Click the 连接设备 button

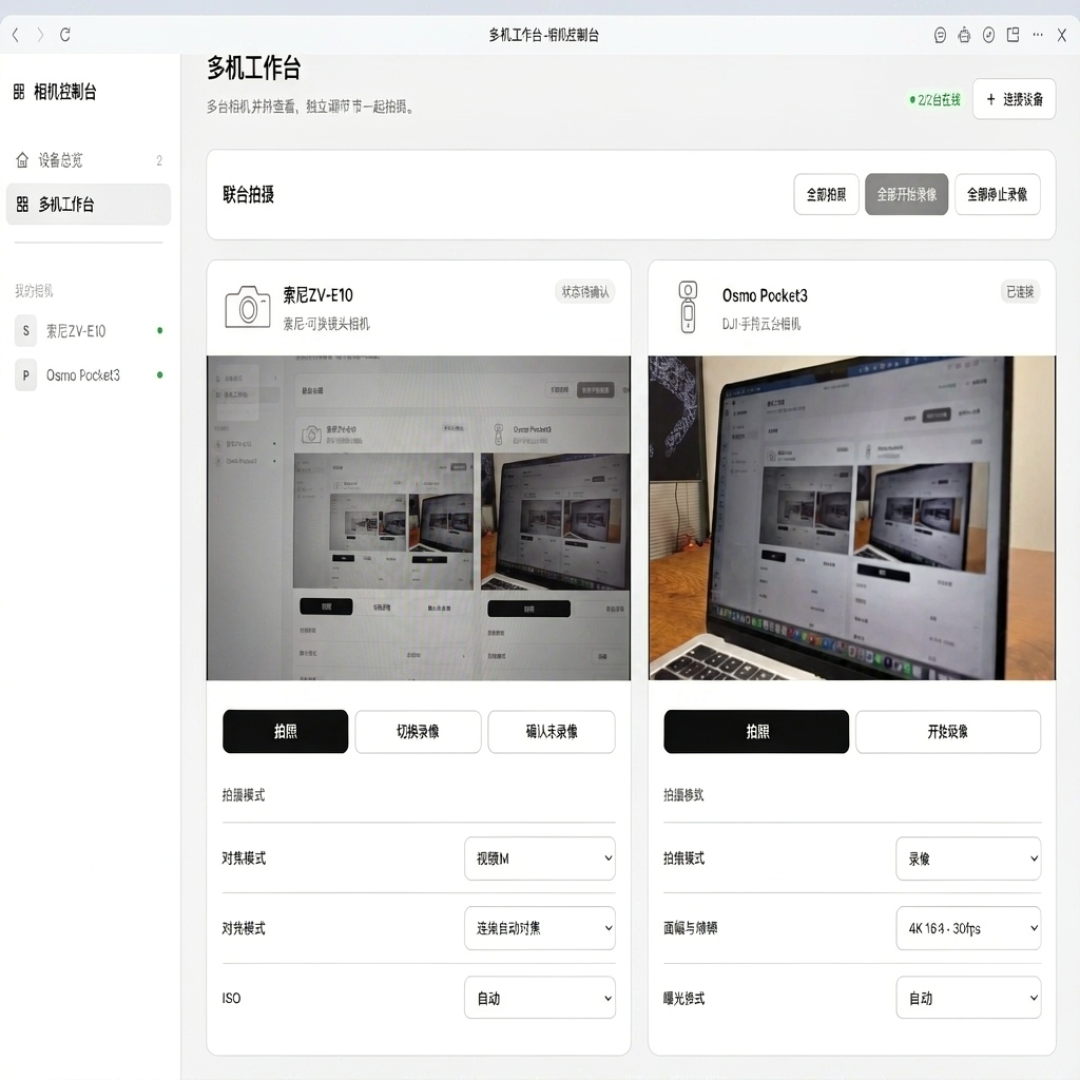click(1014, 99)
